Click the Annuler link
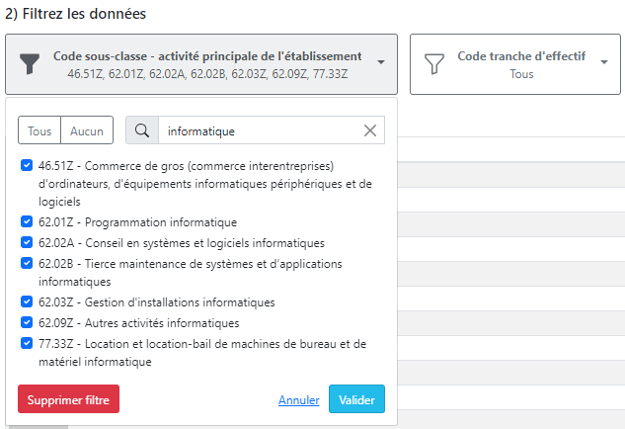Screen dimensions: 625x429 point(298,400)
